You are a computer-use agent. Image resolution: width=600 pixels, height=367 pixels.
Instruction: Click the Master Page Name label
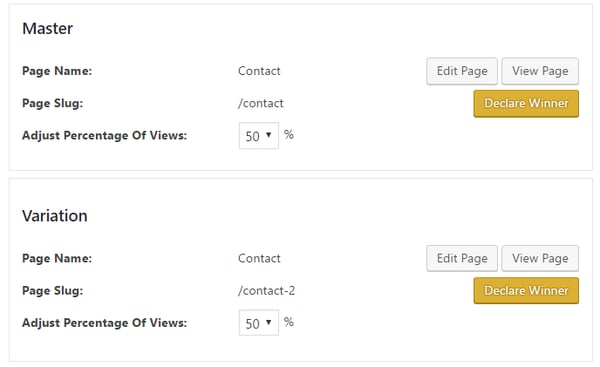click(57, 71)
